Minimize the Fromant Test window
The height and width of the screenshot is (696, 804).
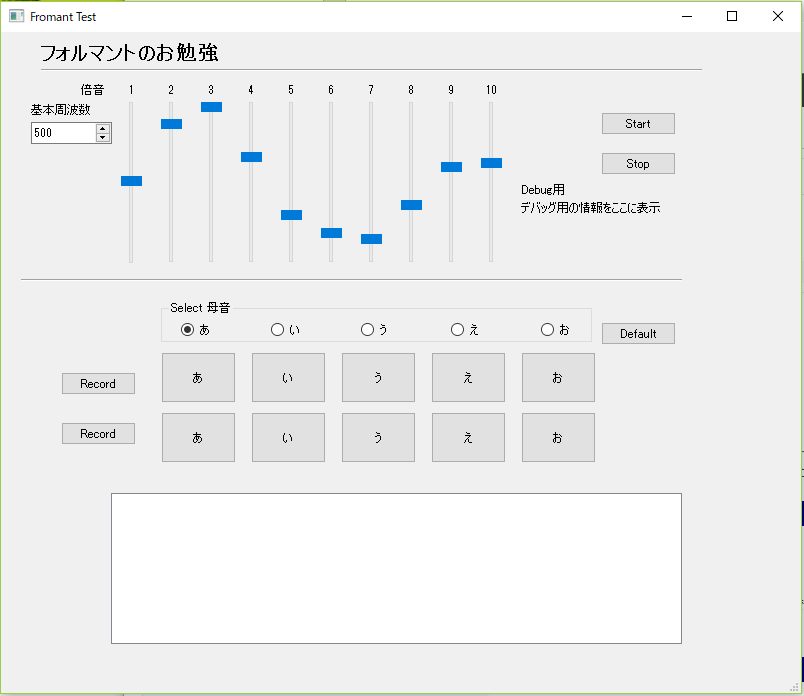pos(687,16)
